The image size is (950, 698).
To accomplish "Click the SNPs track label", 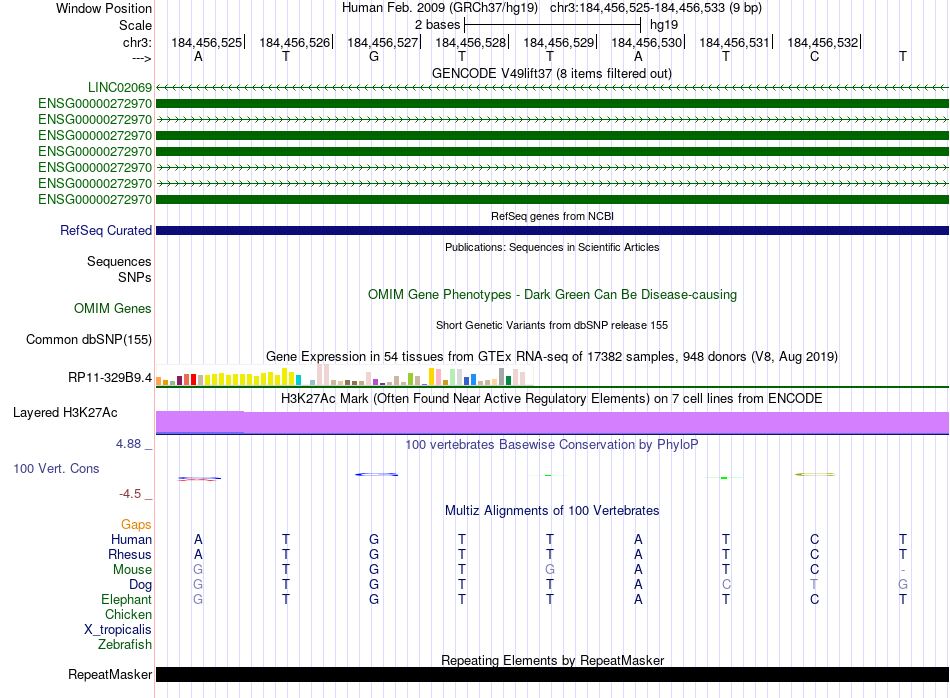I will point(135,277).
